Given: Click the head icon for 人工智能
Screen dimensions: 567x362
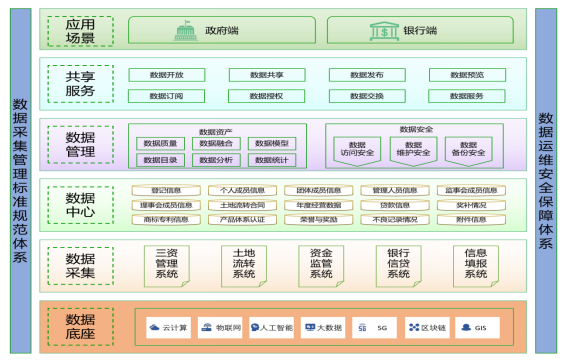Looking at the screenshot, I should 255,328.
